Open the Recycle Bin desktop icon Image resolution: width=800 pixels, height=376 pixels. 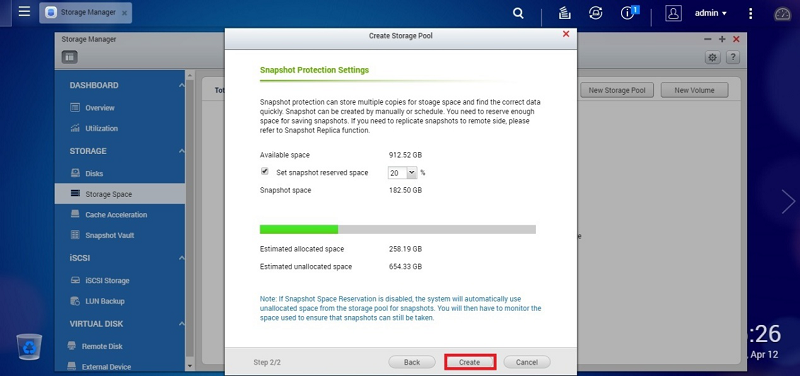tap(29, 346)
